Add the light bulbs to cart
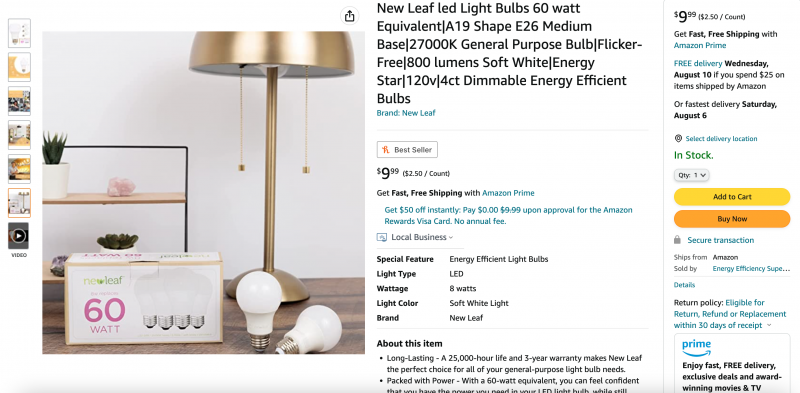The width and height of the screenshot is (800, 393). (732, 196)
